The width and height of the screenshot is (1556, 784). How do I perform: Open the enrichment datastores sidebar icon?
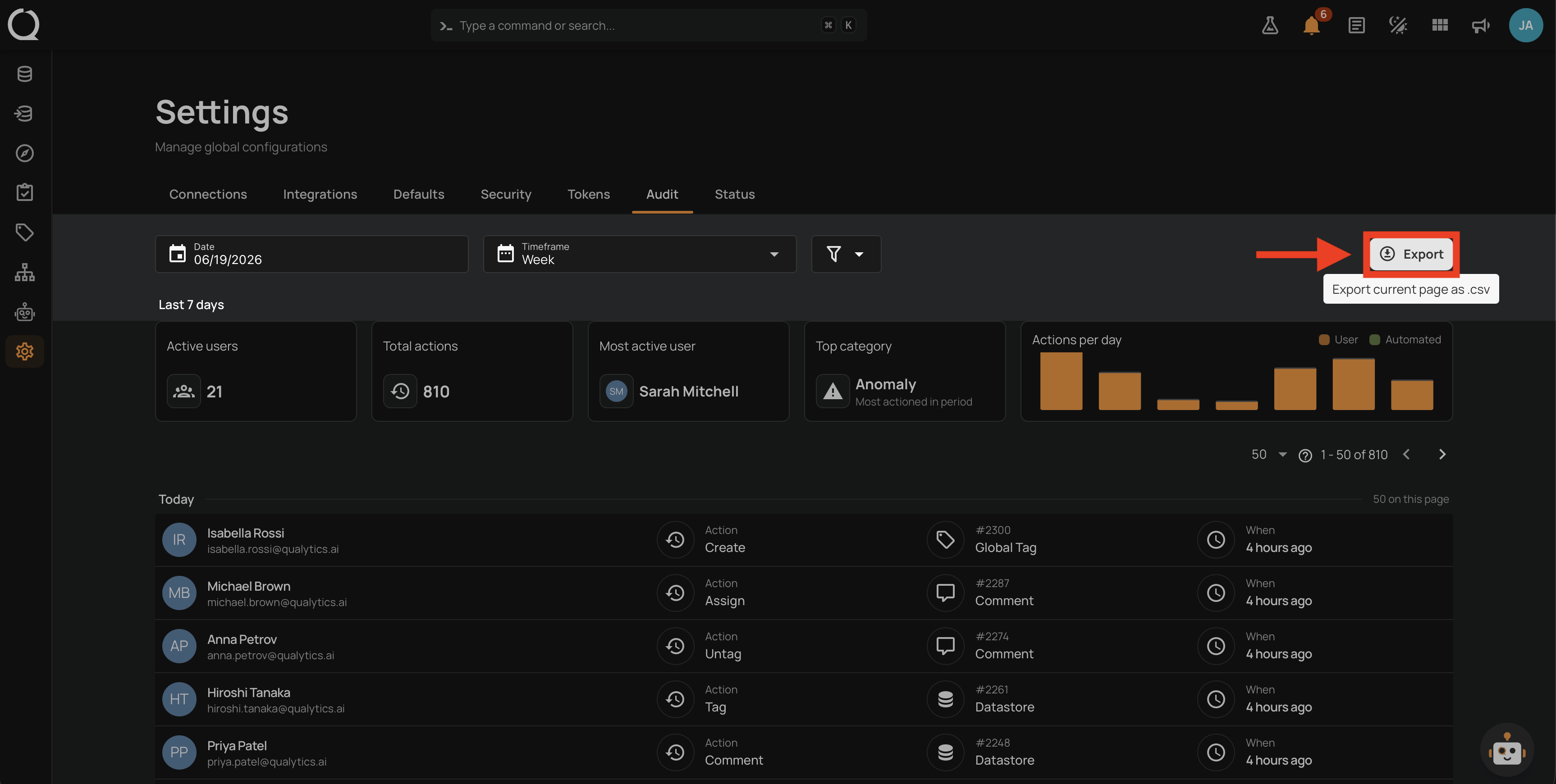coord(25,114)
